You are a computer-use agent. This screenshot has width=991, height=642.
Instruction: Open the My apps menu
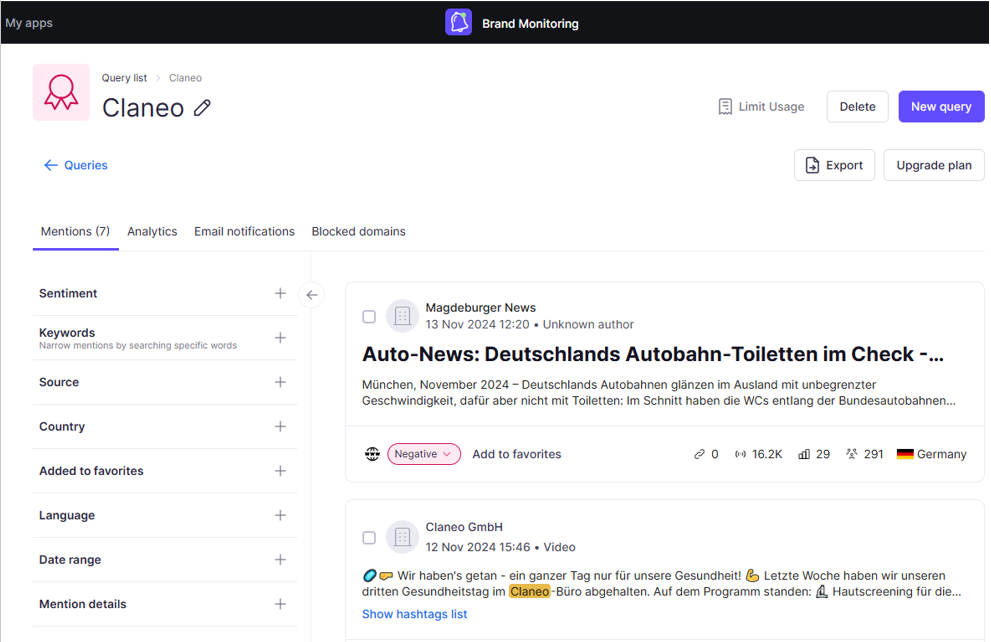point(29,23)
